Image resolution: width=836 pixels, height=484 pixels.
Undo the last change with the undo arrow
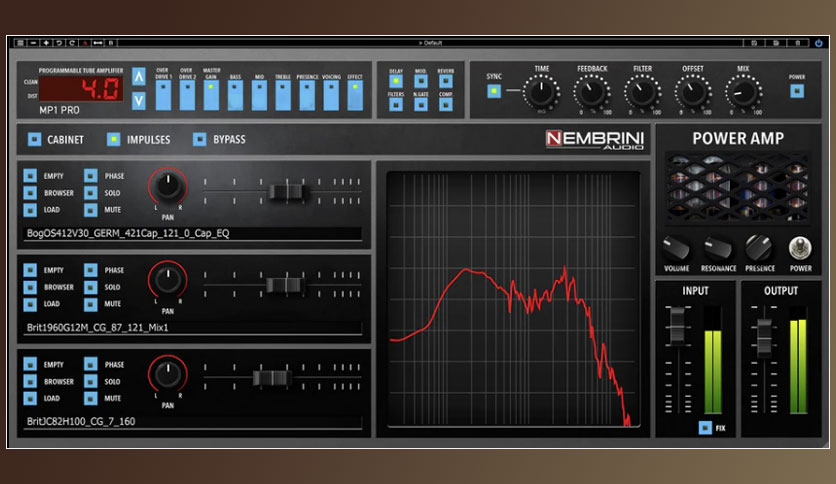pyautogui.click(x=59, y=43)
